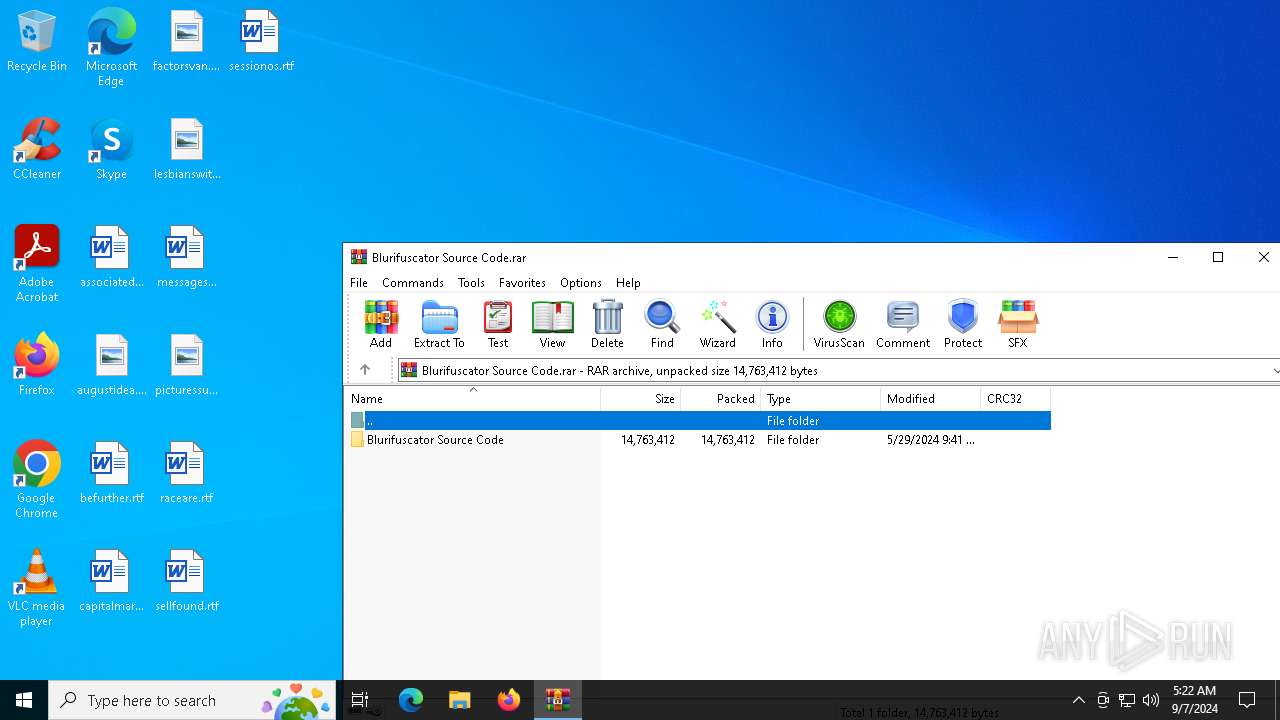Open the Tools menu
This screenshot has width=1280, height=720.
point(471,283)
